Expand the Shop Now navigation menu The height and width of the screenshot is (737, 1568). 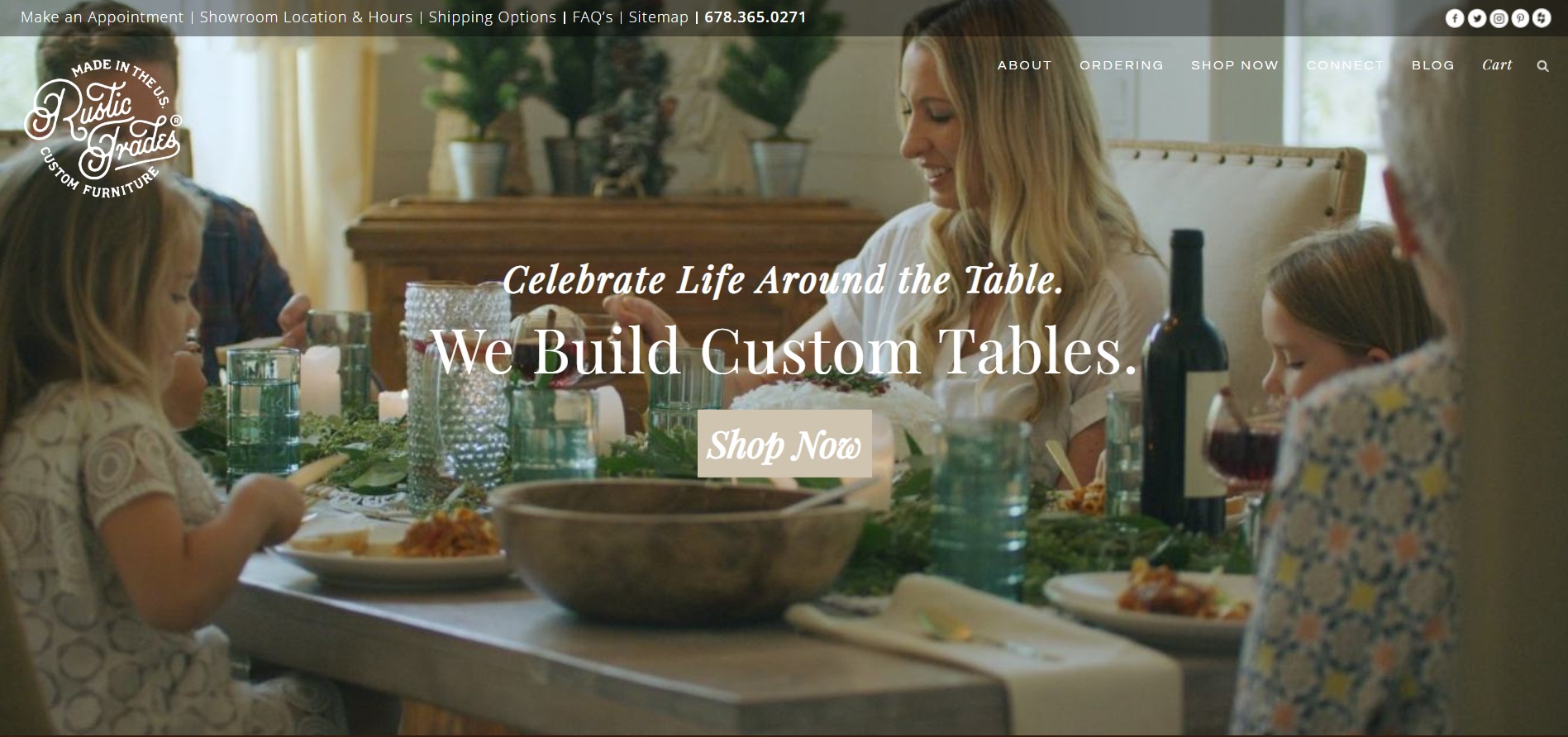(1234, 65)
